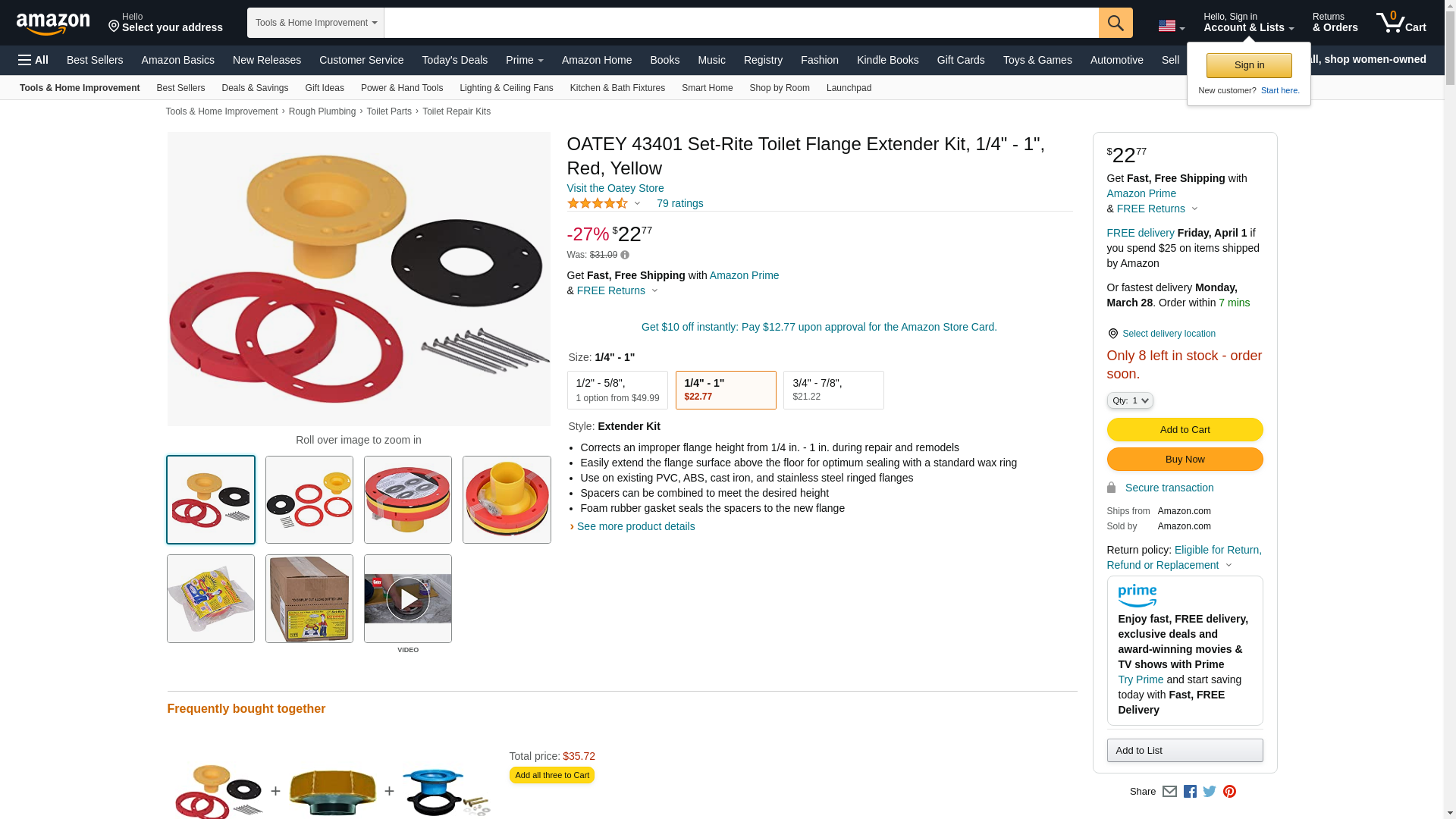Click into the Amazon search field
Viewport: 1456px width, 819px height.
coord(740,23)
